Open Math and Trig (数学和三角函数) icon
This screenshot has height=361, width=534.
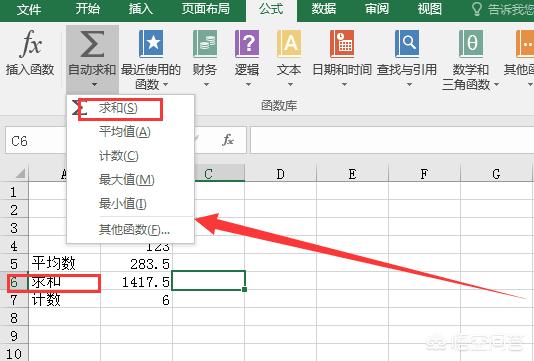pos(471,43)
